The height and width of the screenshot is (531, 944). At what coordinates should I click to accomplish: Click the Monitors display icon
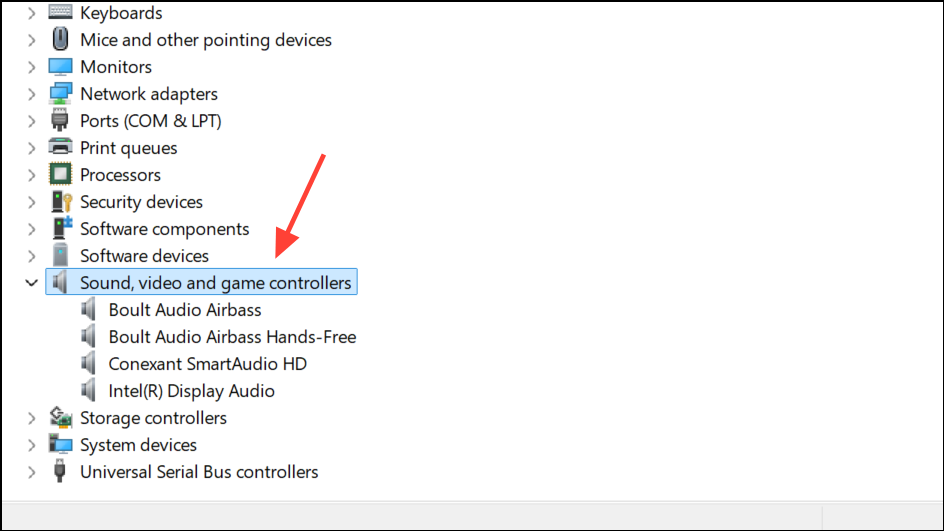click(61, 67)
